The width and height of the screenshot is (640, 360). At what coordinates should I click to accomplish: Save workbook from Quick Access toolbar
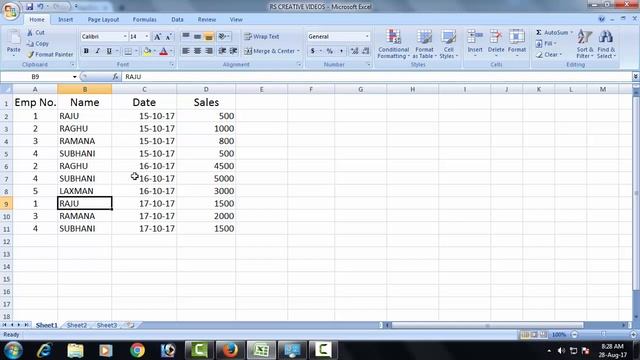click(x=29, y=7)
